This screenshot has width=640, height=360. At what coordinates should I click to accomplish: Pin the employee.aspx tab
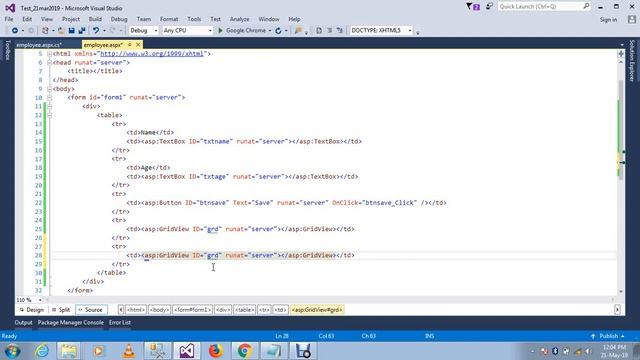tap(130, 44)
